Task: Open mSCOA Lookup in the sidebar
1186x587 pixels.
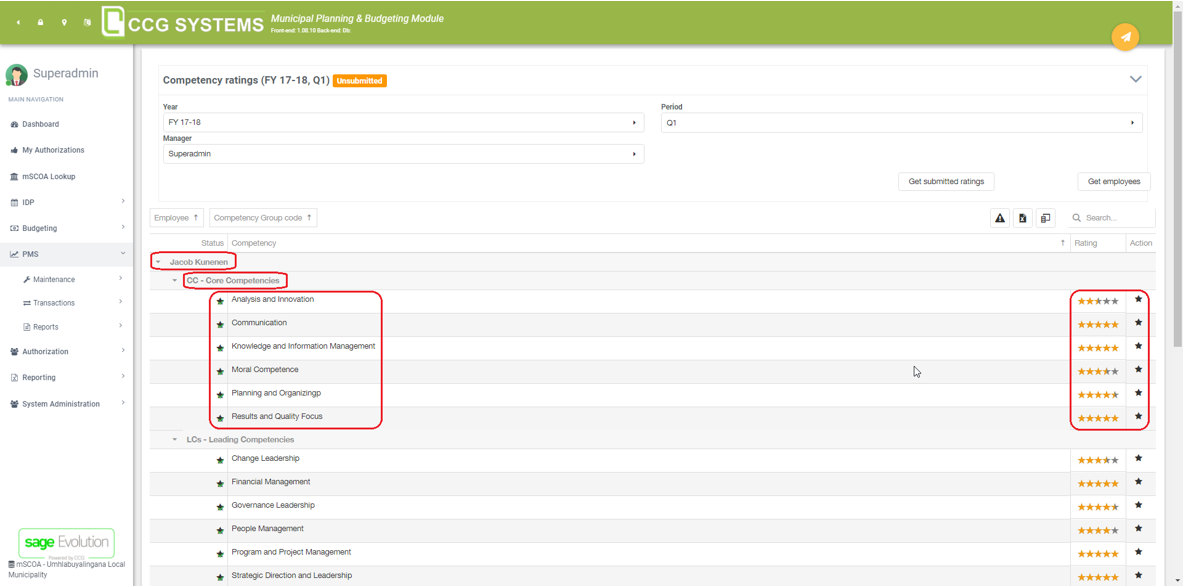Action: click(x=48, y=176)
